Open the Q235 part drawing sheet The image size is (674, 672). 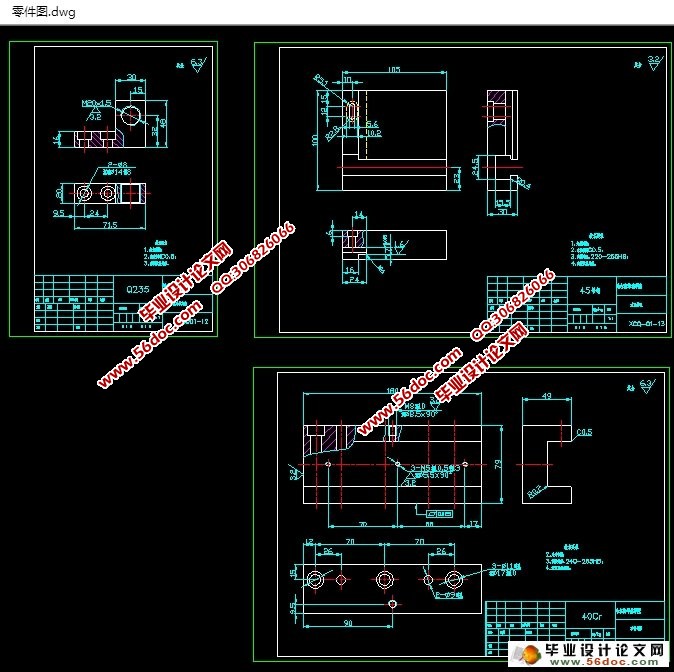(x=113, y=189)
